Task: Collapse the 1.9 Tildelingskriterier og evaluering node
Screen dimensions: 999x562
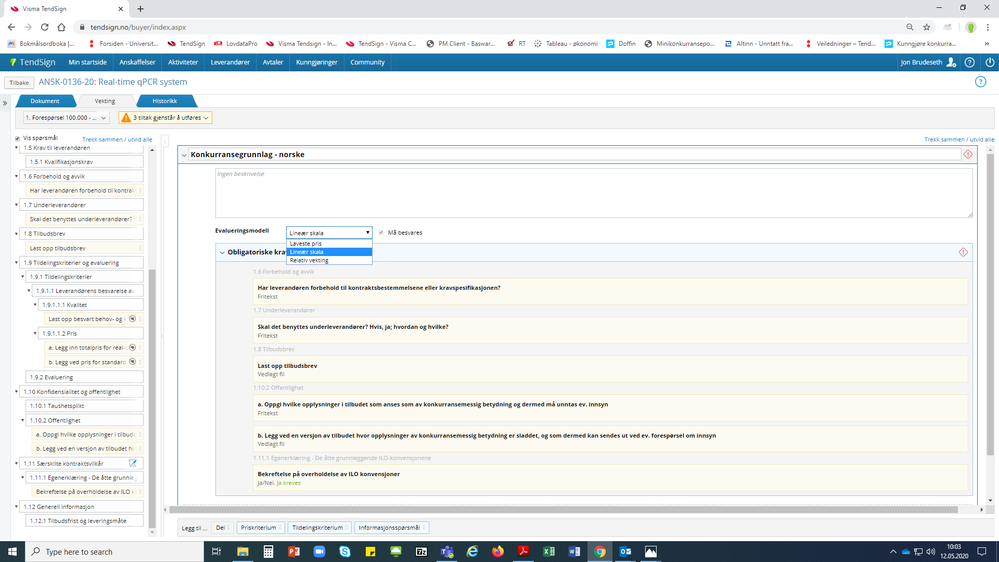Action: click(17, 263)
